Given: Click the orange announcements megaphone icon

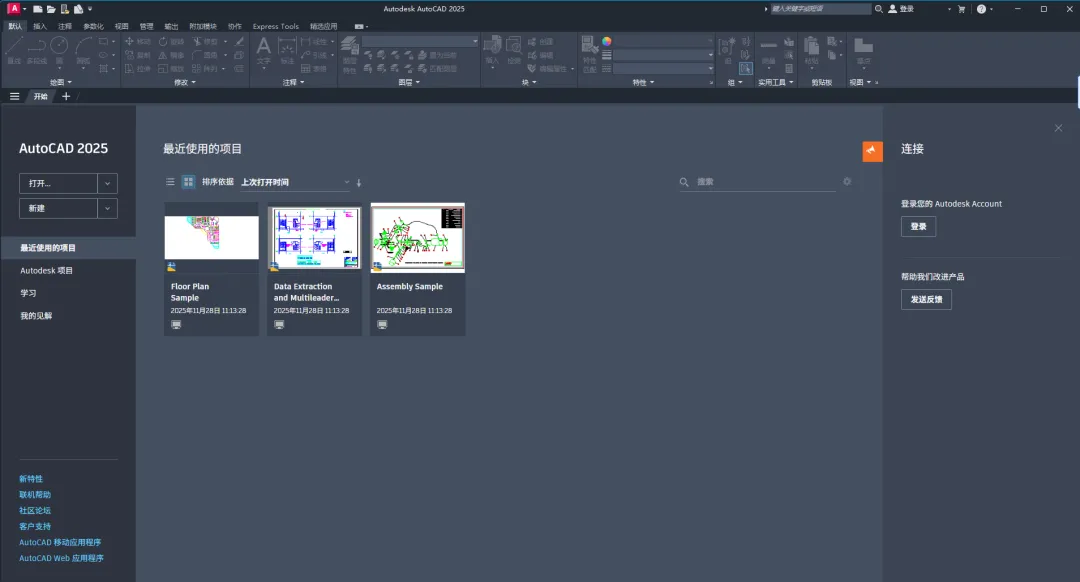Looking at the screenshot, I should click(x=872, y=151).
